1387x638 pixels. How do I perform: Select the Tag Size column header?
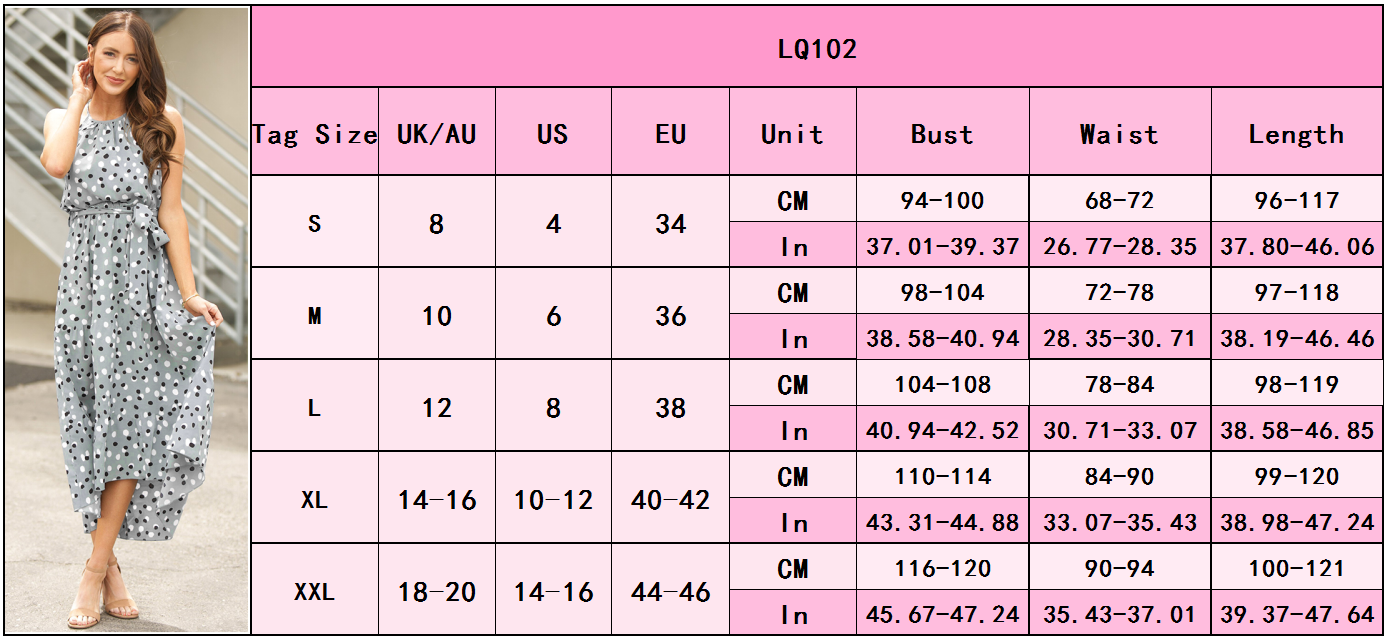pyautogui.click(x=314, y=134)
